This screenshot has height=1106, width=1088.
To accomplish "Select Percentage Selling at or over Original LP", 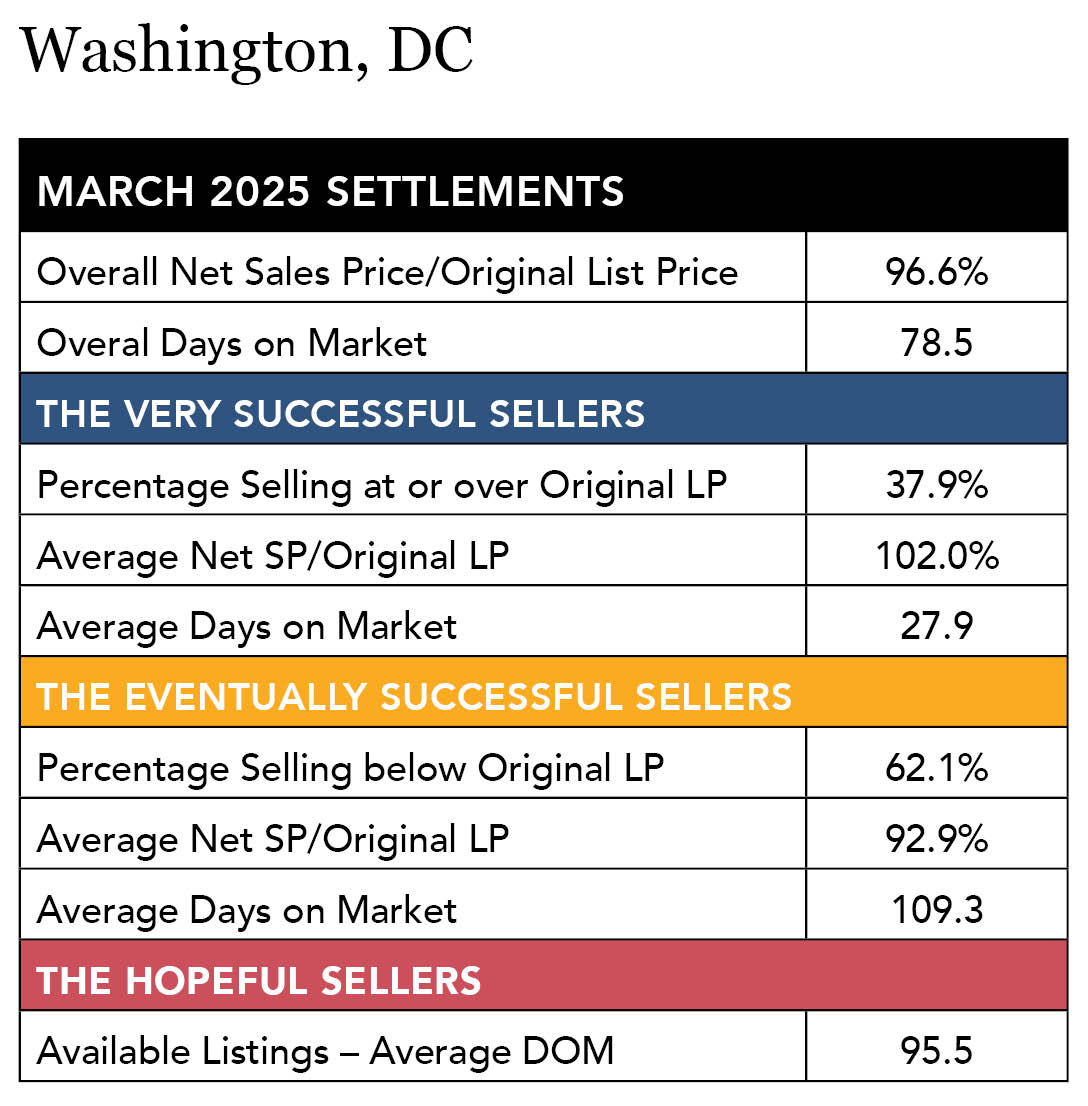I will 381,484.
